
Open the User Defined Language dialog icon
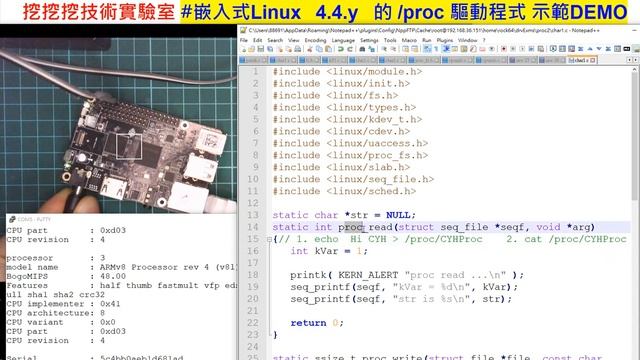(455, 49)
